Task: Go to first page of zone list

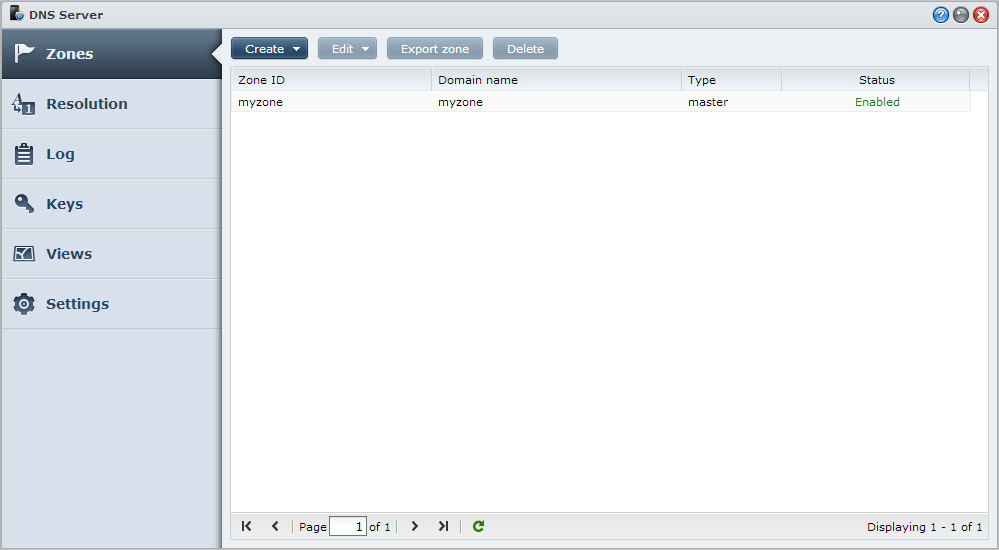Action: 247,526
